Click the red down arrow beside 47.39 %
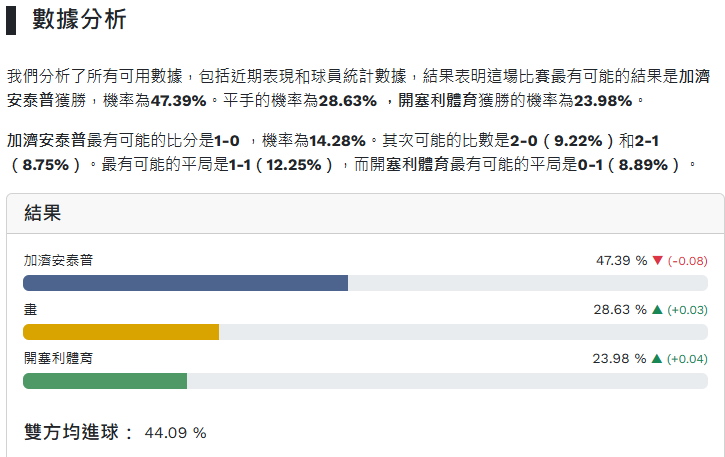Image resolution: width=725 pixels, height=457 pixels. pos(657,261)
